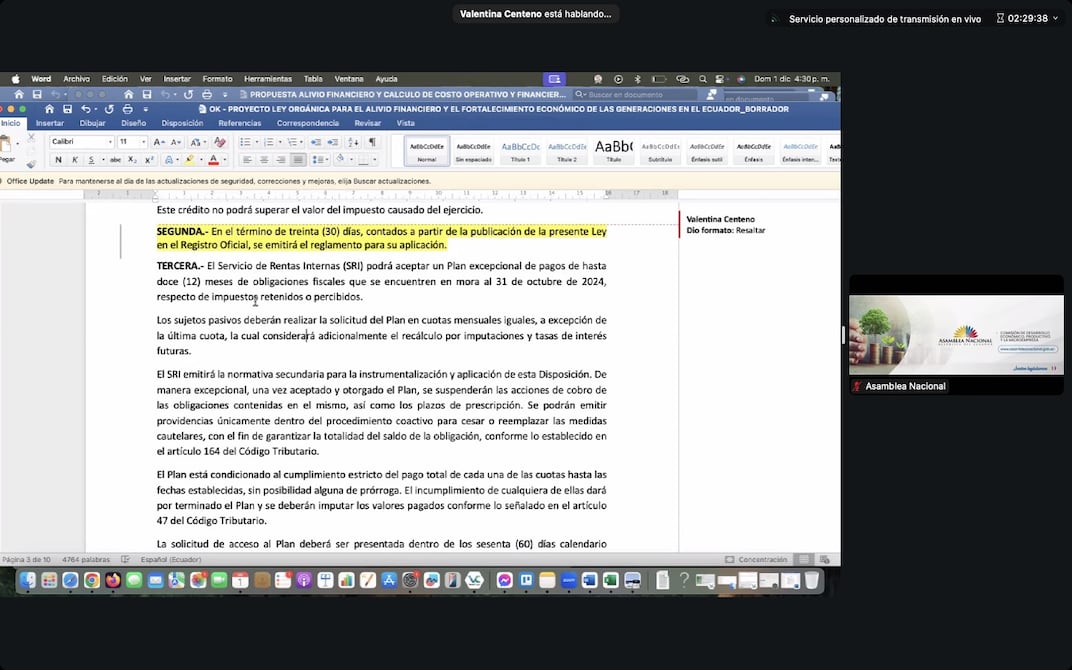Click the format painter brush icon

click(31, 163)
